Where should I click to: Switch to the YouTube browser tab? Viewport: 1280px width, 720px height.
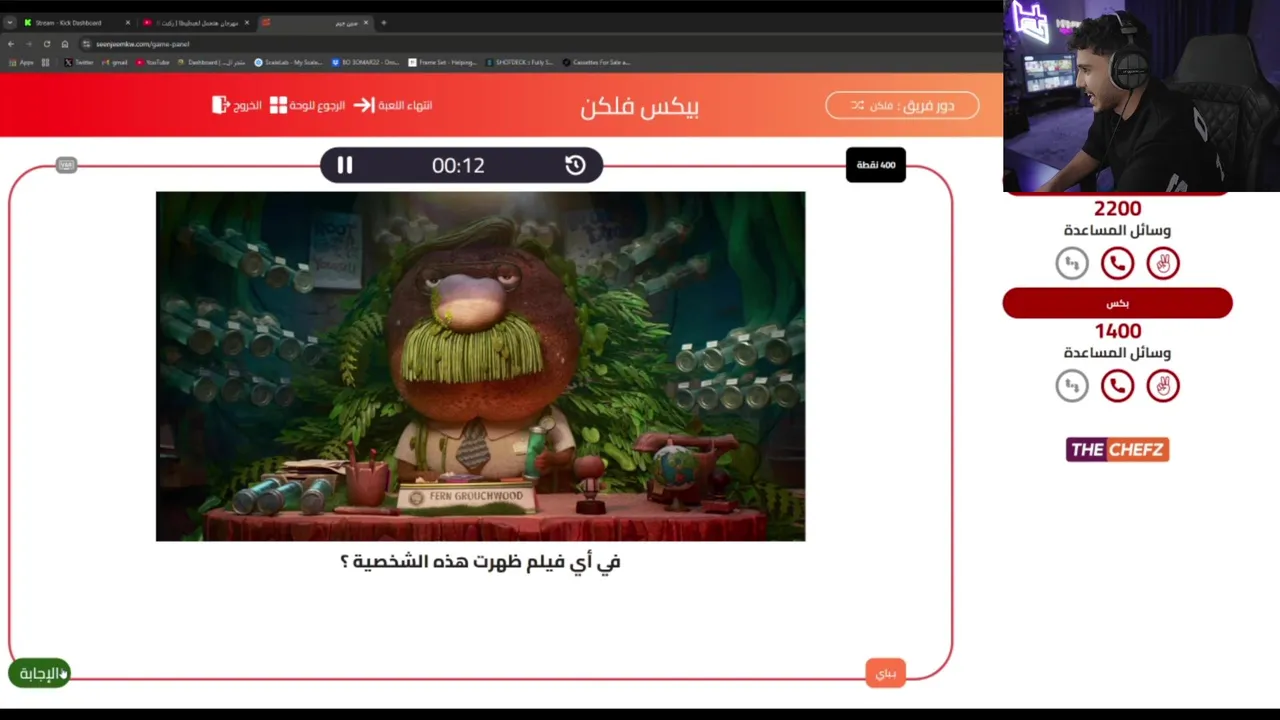[x=198, y=22]
